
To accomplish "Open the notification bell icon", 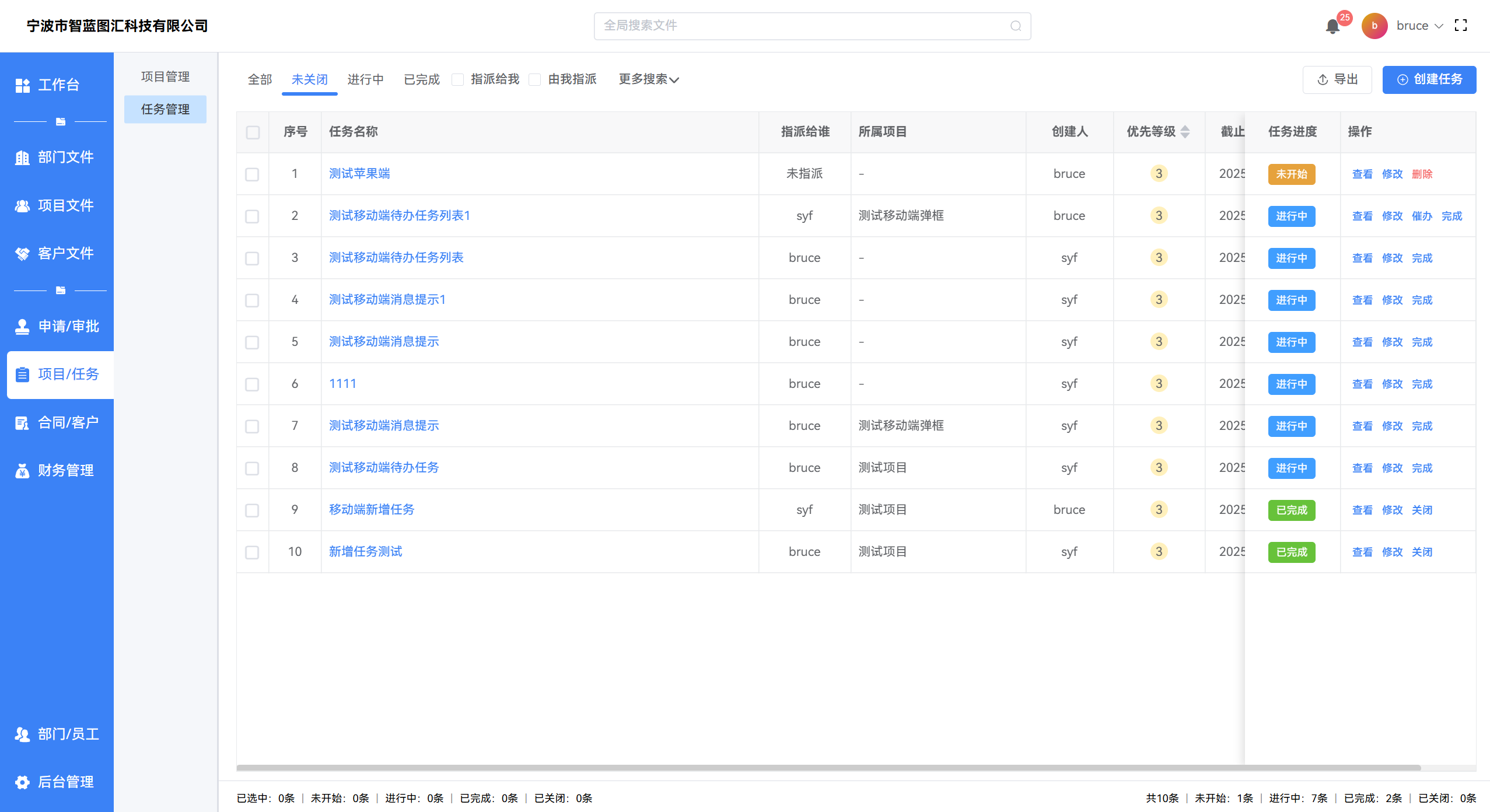I will click(x=1332, y=26).
